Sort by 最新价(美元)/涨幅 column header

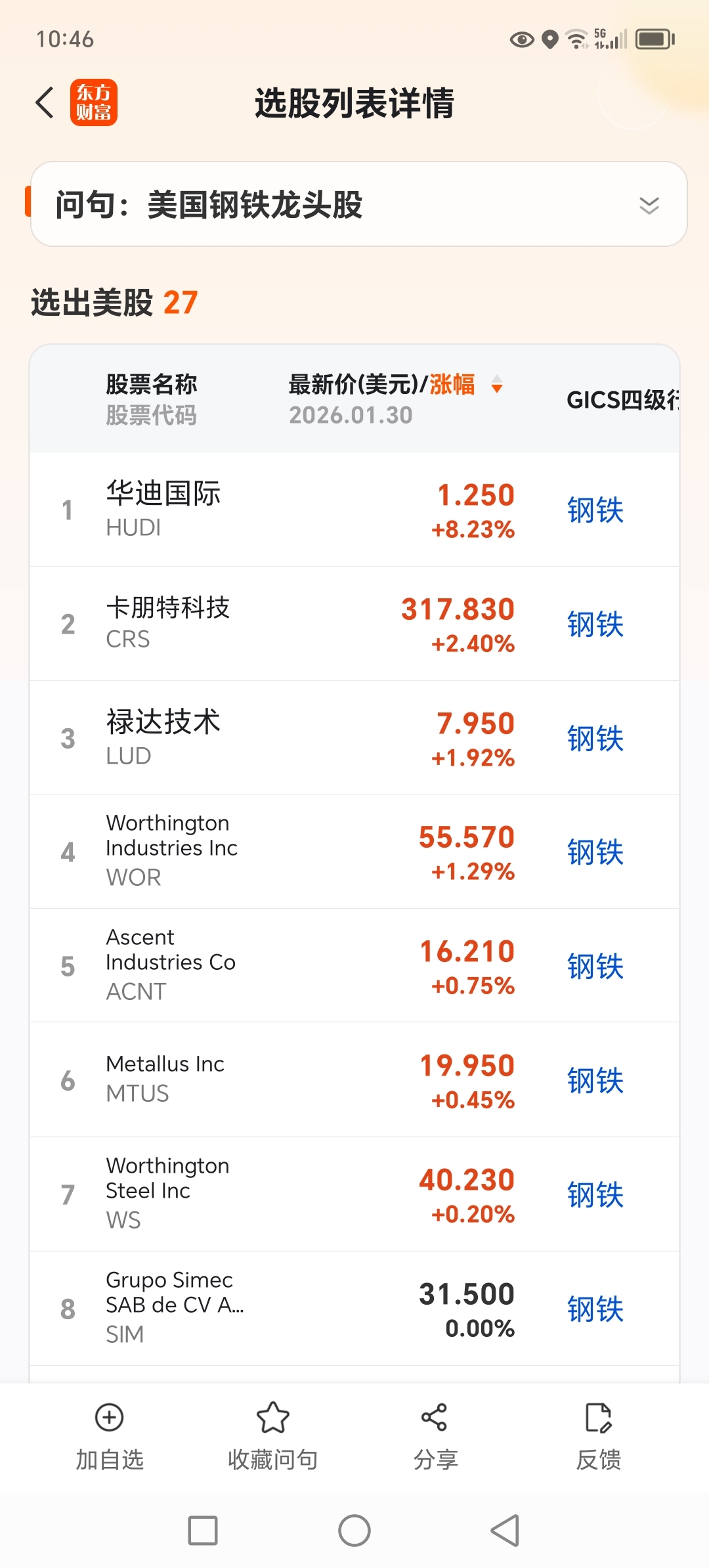[381, 384]
